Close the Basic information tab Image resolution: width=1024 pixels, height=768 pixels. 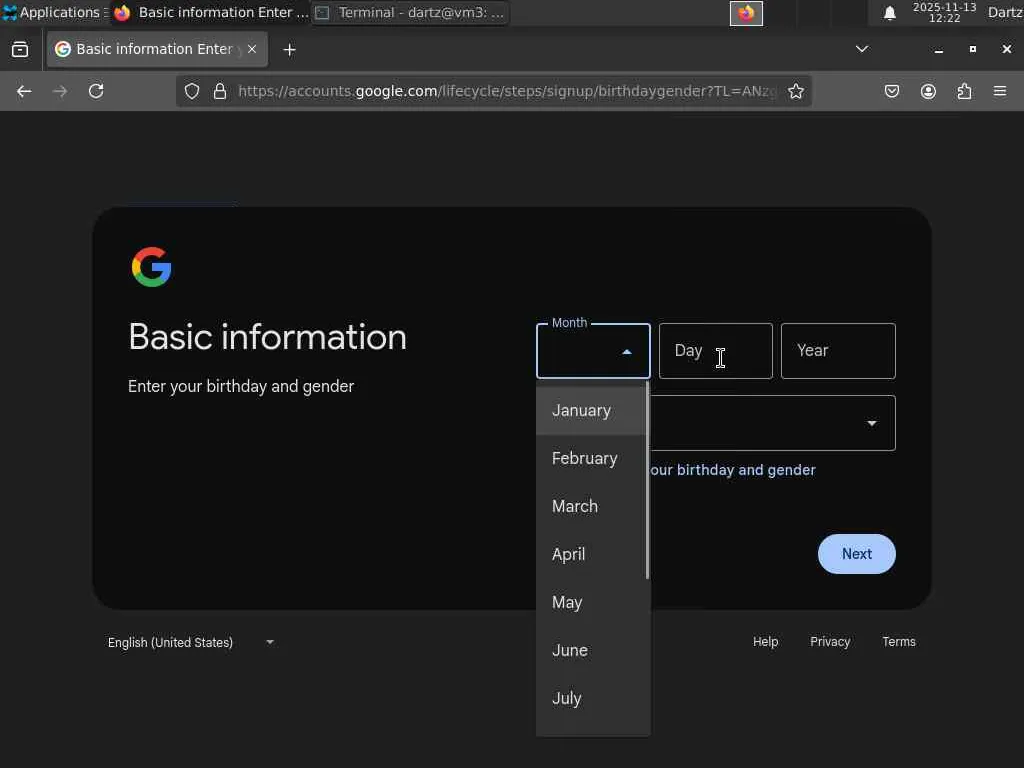click(252, 49)
